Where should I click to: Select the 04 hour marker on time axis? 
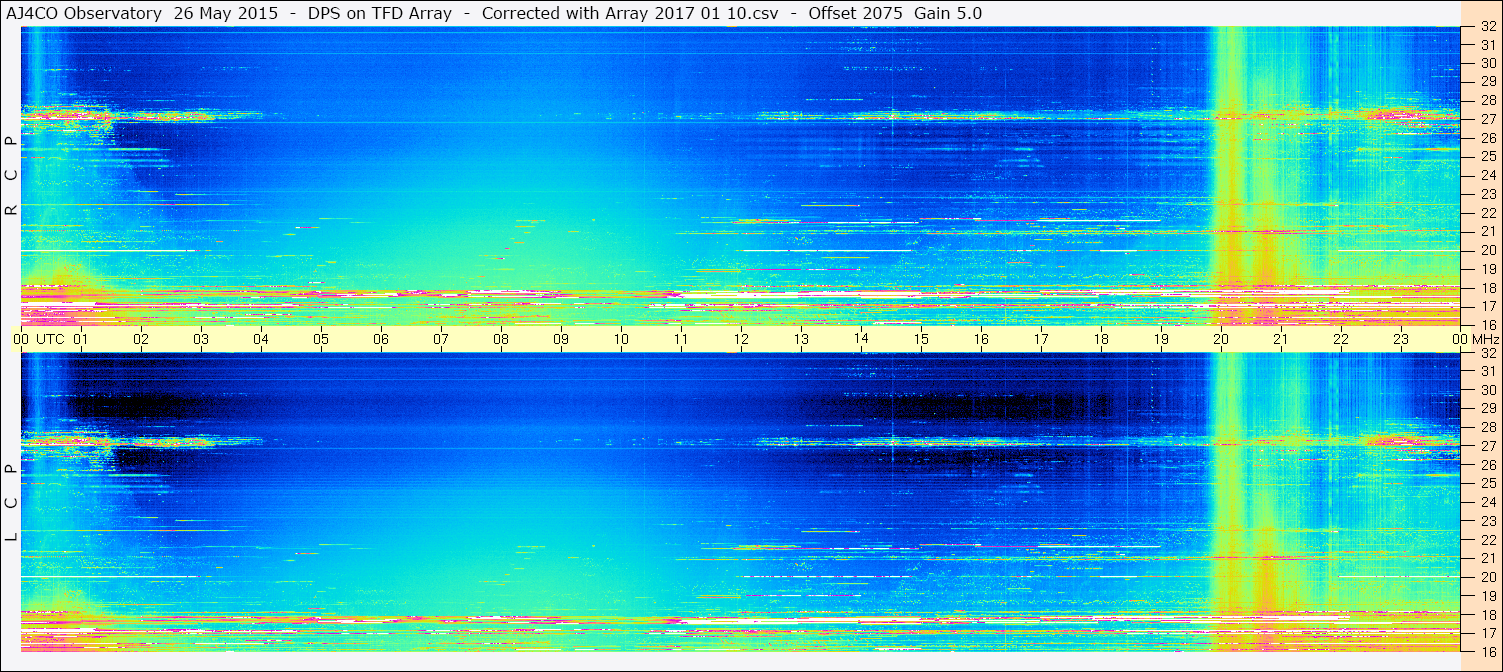[x=261, y=339]
